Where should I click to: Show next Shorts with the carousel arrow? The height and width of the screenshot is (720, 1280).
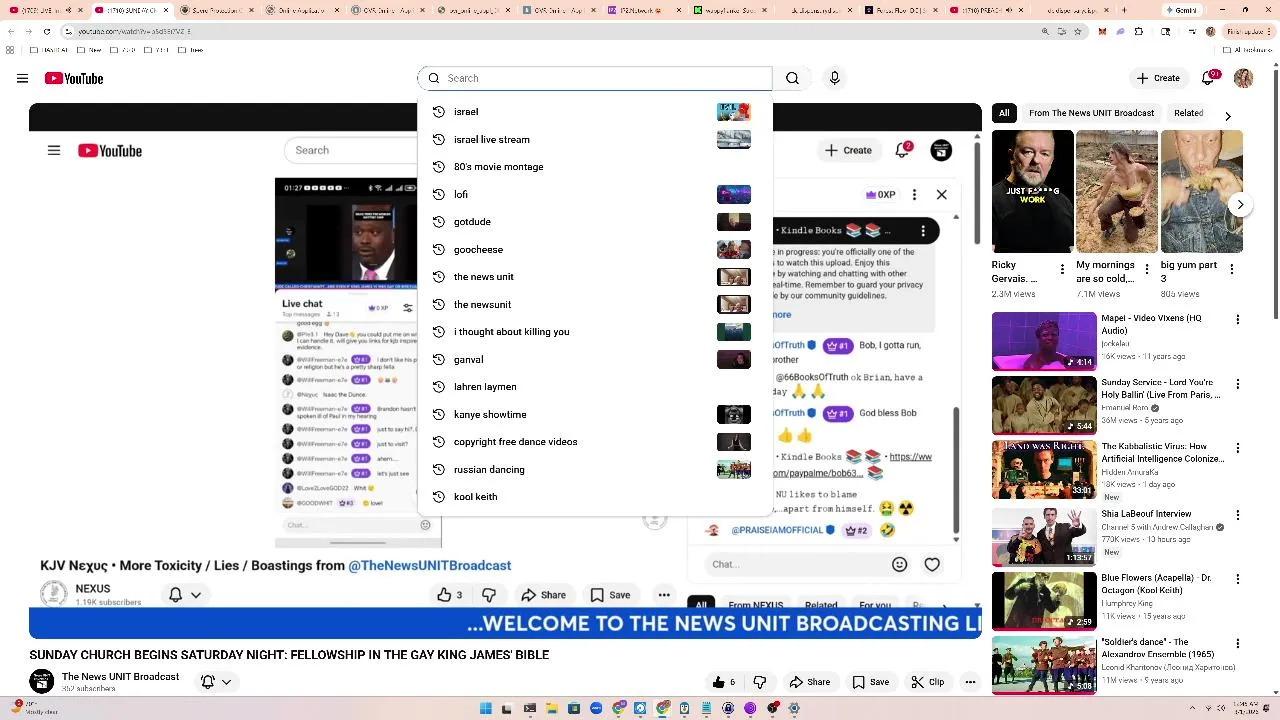click(1241, 205)
